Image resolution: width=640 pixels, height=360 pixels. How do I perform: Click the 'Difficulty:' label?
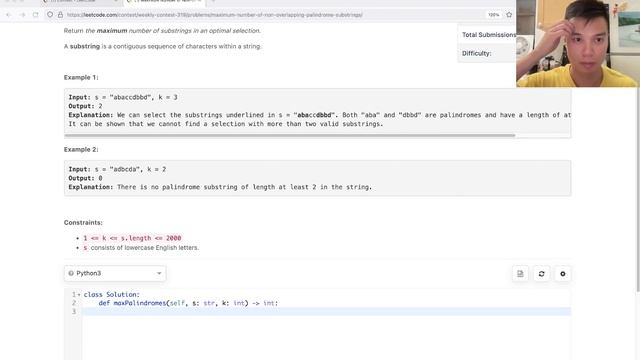[476, 53]
